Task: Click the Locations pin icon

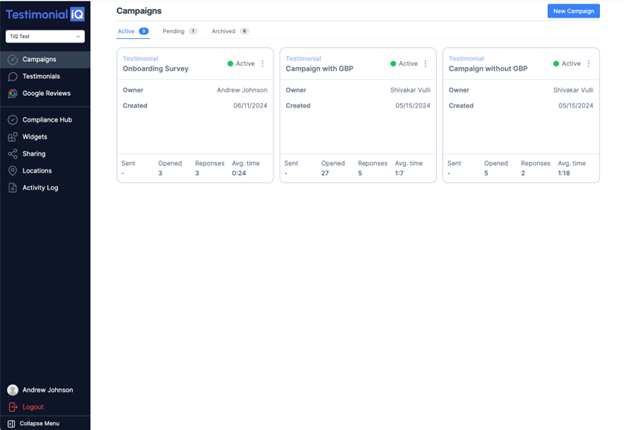Action: 13,171
